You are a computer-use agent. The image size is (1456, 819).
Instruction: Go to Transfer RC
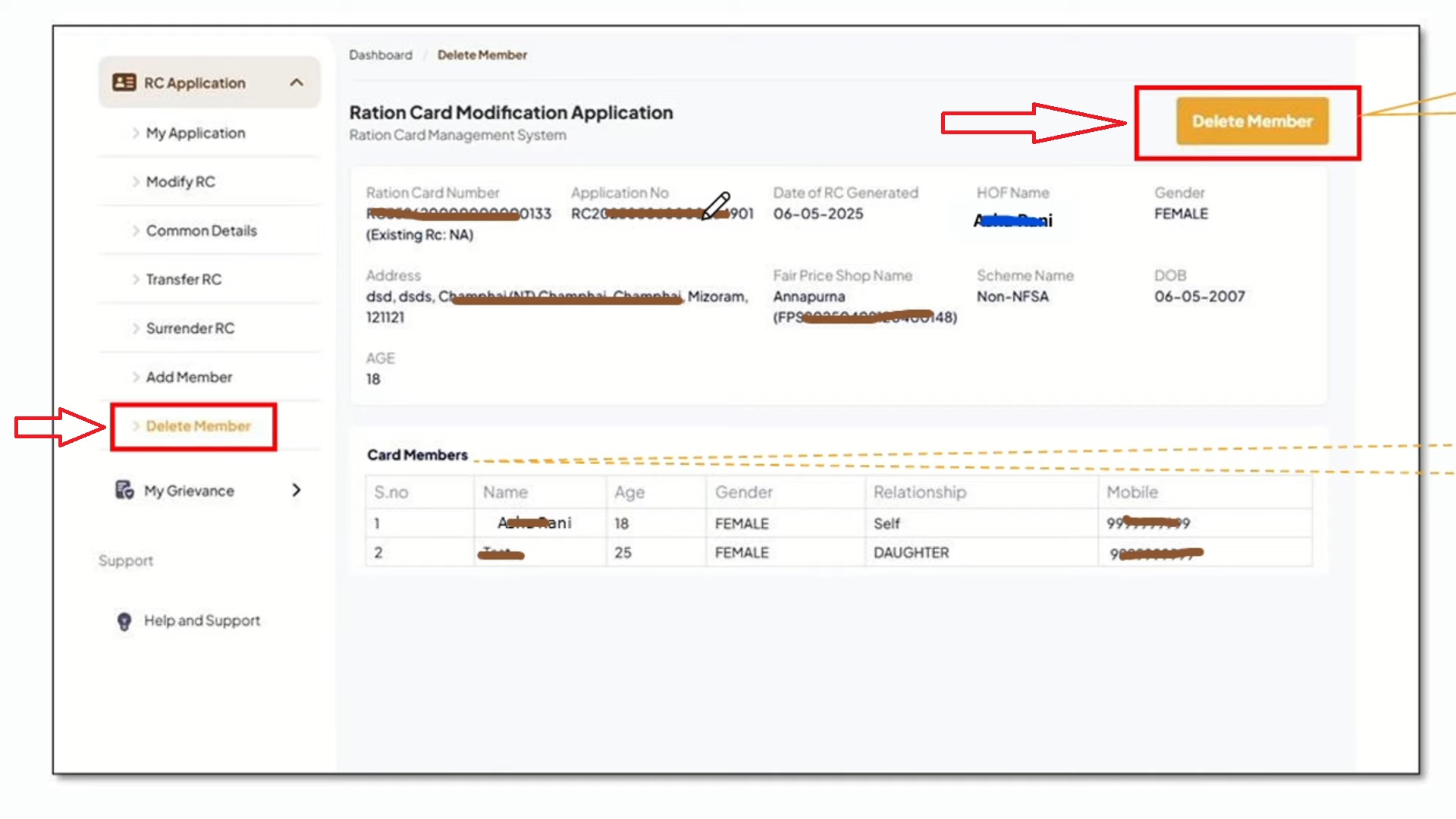(184, 280)
